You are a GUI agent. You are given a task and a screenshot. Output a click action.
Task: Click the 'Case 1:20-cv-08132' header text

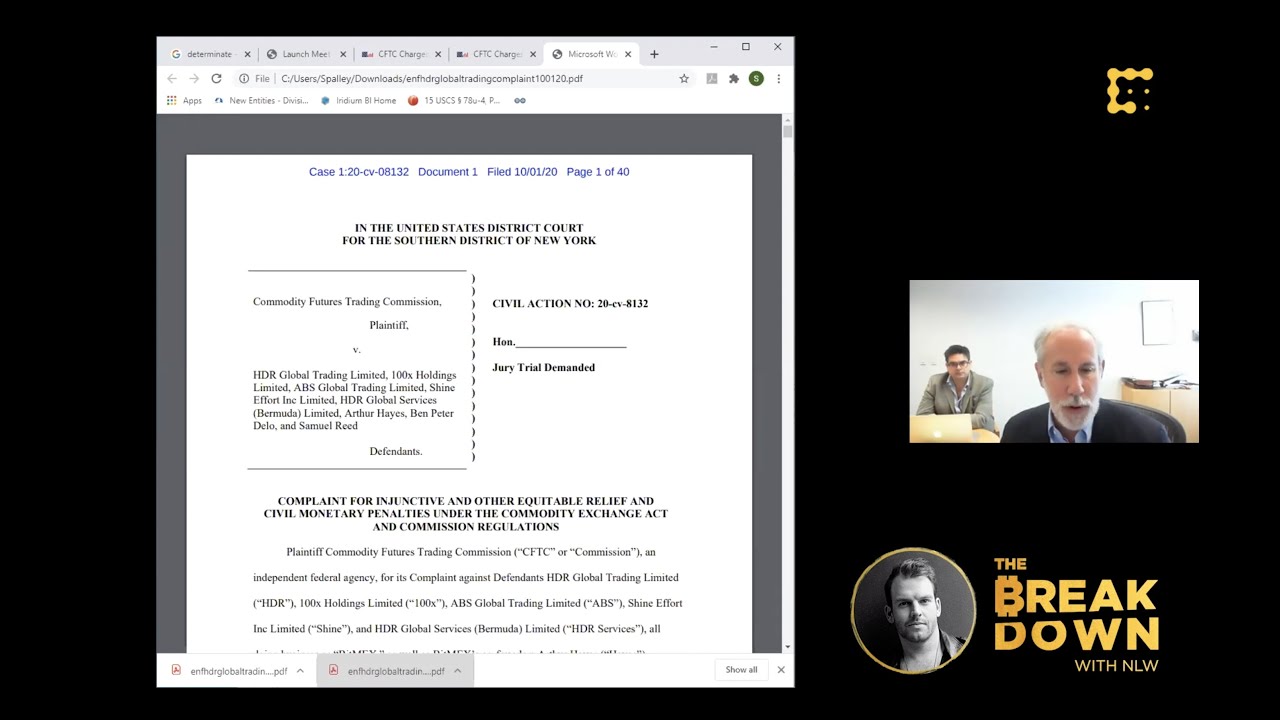[x=359, y=172]
